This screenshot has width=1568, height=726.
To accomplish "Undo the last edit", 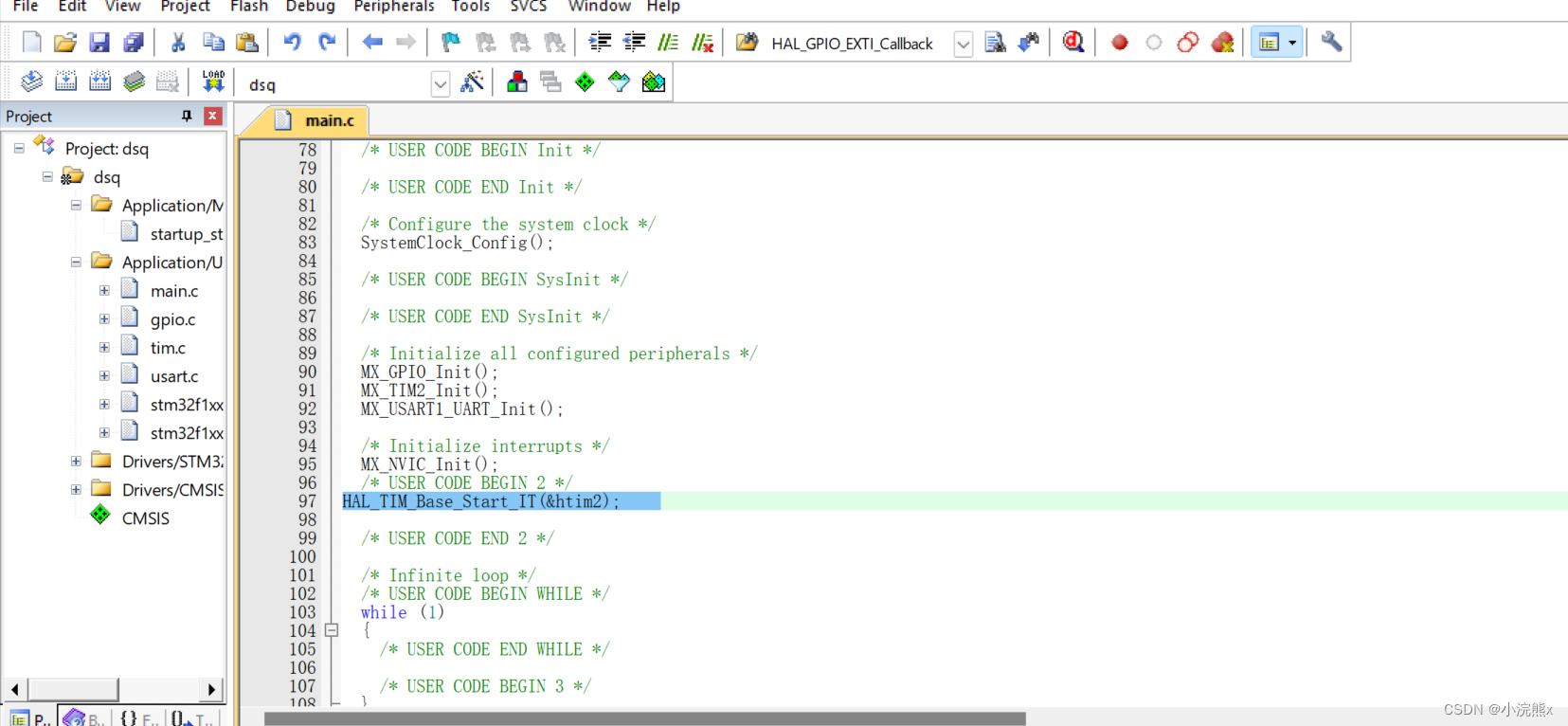I will pyautogui.click(x=292, y=43).
